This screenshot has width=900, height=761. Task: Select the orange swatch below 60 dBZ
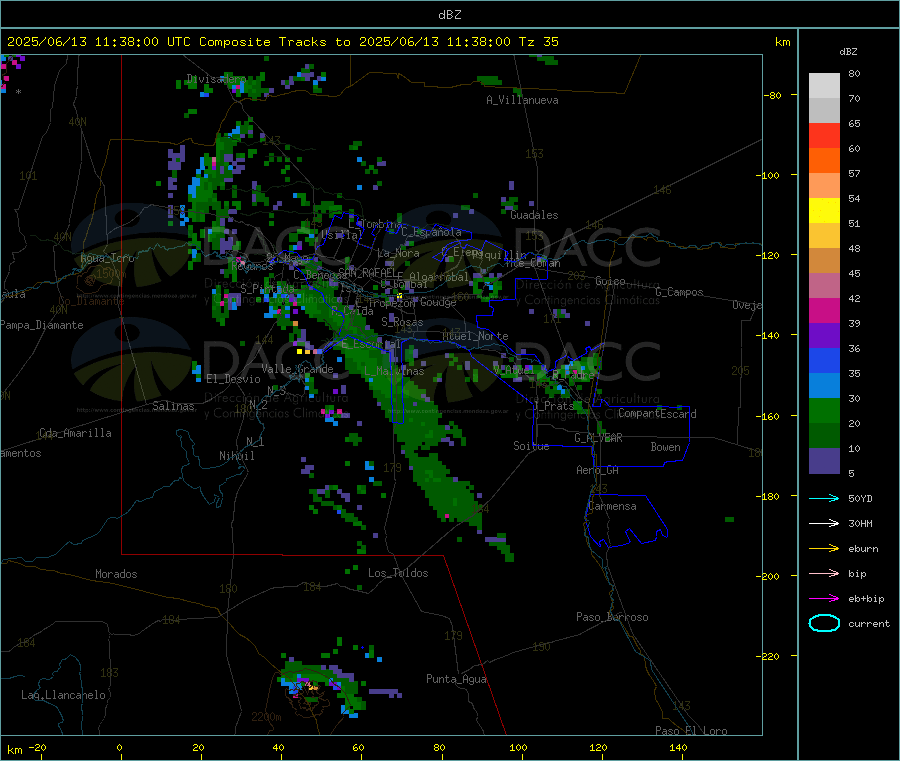[824, 161]
